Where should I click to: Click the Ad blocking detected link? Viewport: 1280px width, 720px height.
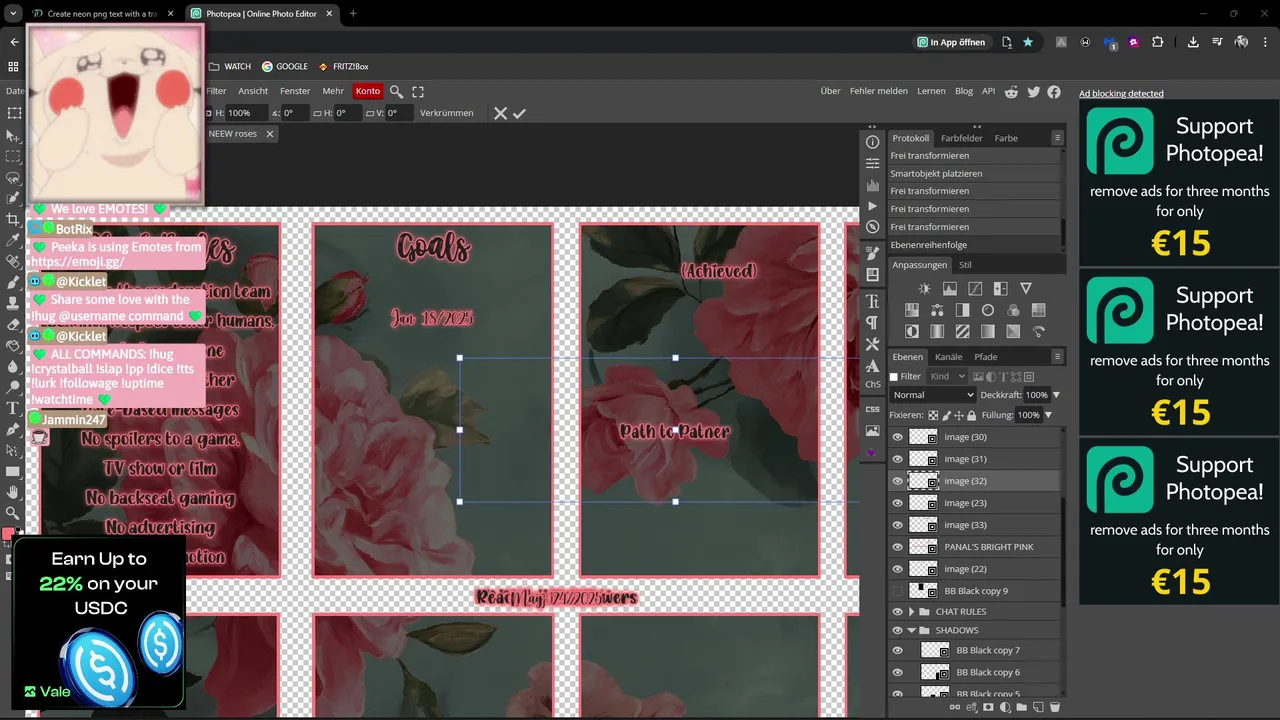click(1121, 93)
